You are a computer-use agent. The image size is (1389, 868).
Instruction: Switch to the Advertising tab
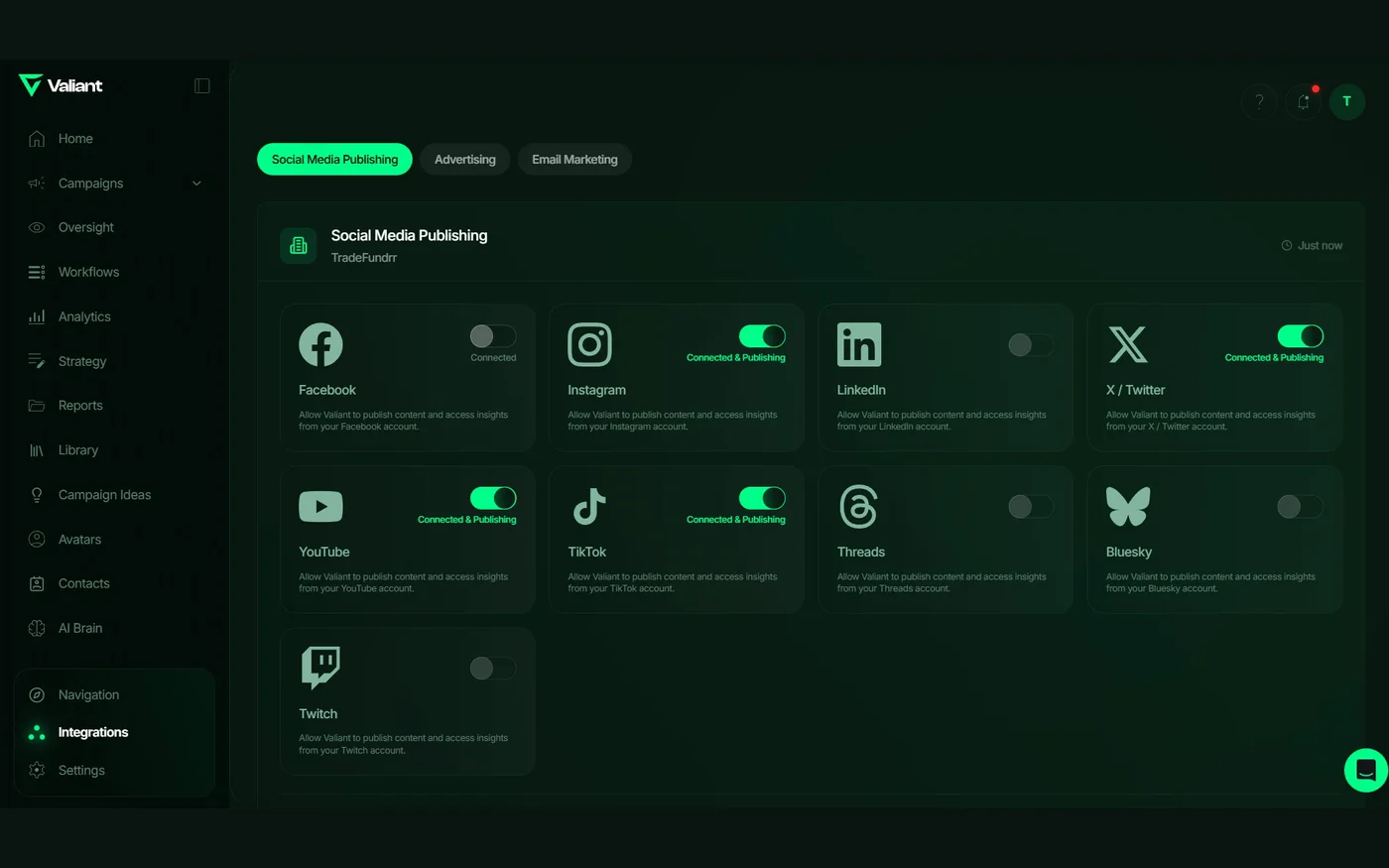[465, 160]
